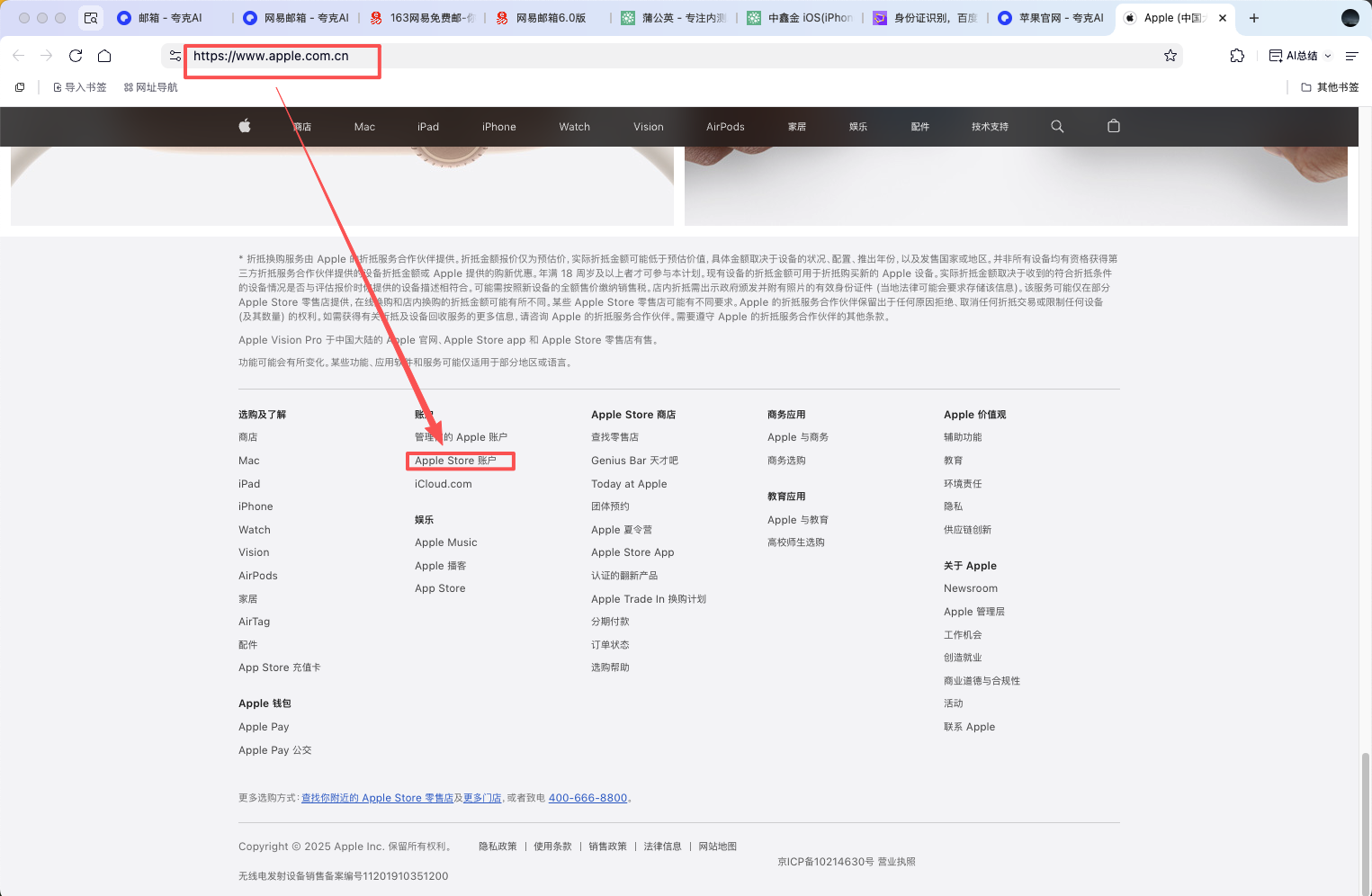Open 配件 in Apple navigation bar
Viewport: 1372px width, 896px height.
pos(920,127)
